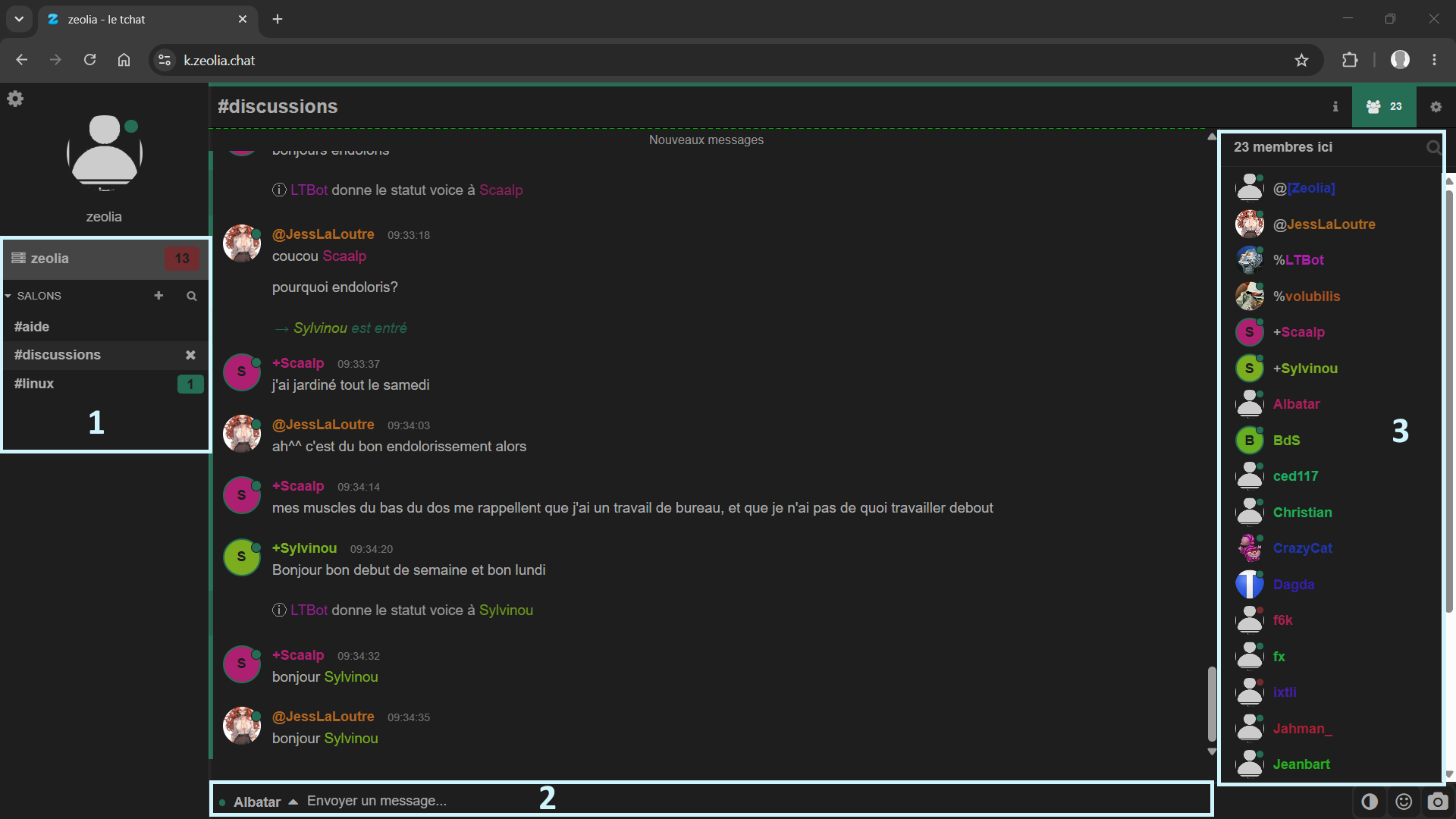The image size is (1456, 819).
Task: Click the zeolia user profile avatar
Action: point(104,152)
